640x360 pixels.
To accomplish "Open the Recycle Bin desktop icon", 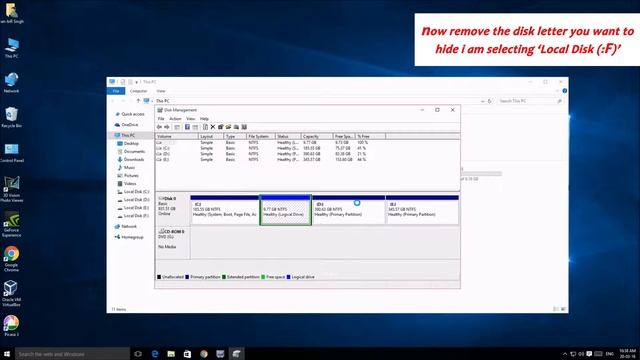I will tap(11, 118).
